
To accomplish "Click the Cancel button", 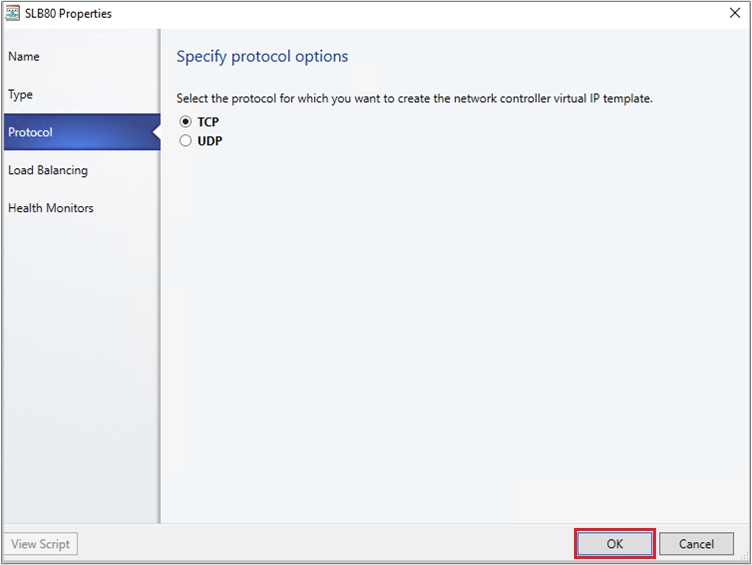I will [697, 544].
